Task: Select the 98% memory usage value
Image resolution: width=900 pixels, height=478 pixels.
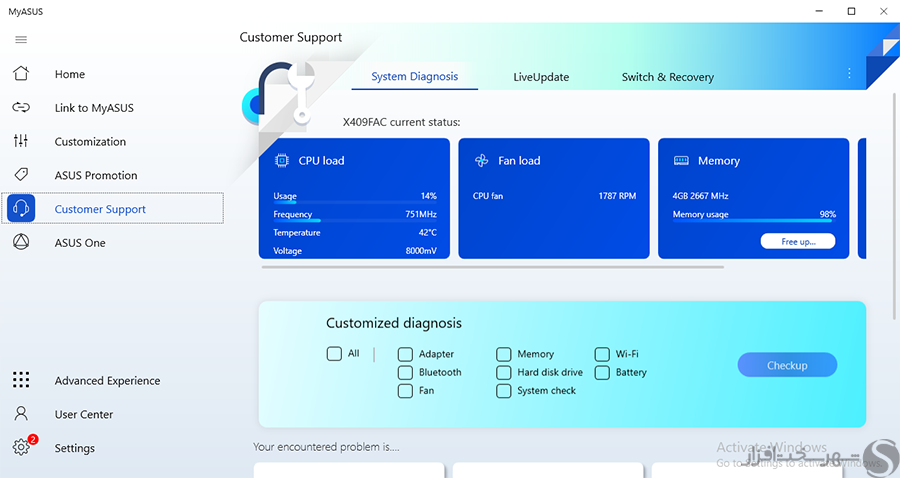Action: click(828, 214)
